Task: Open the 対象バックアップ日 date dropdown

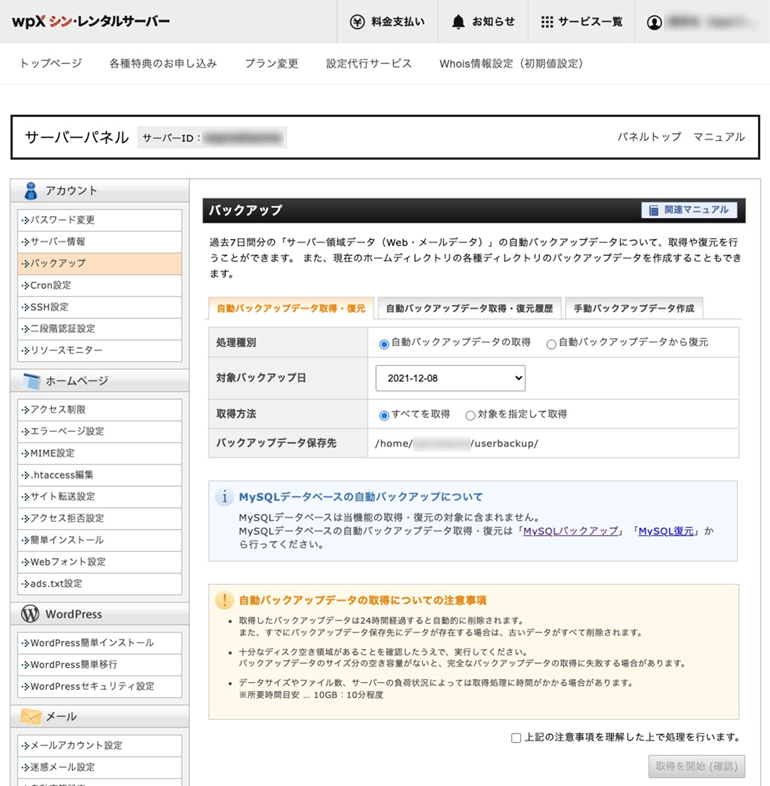Action: [450, 378]
